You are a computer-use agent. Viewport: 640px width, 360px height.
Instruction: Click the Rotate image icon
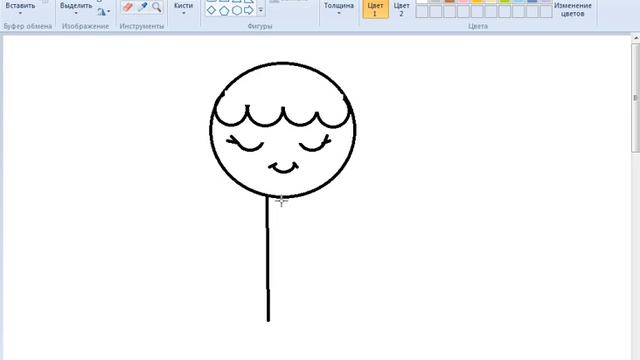[101, 12]
